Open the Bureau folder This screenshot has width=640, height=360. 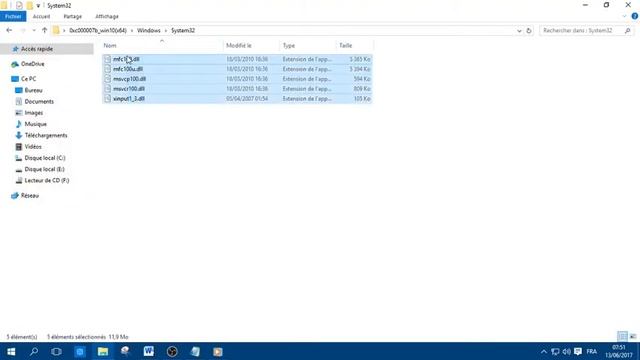click(x=33, y=90)
